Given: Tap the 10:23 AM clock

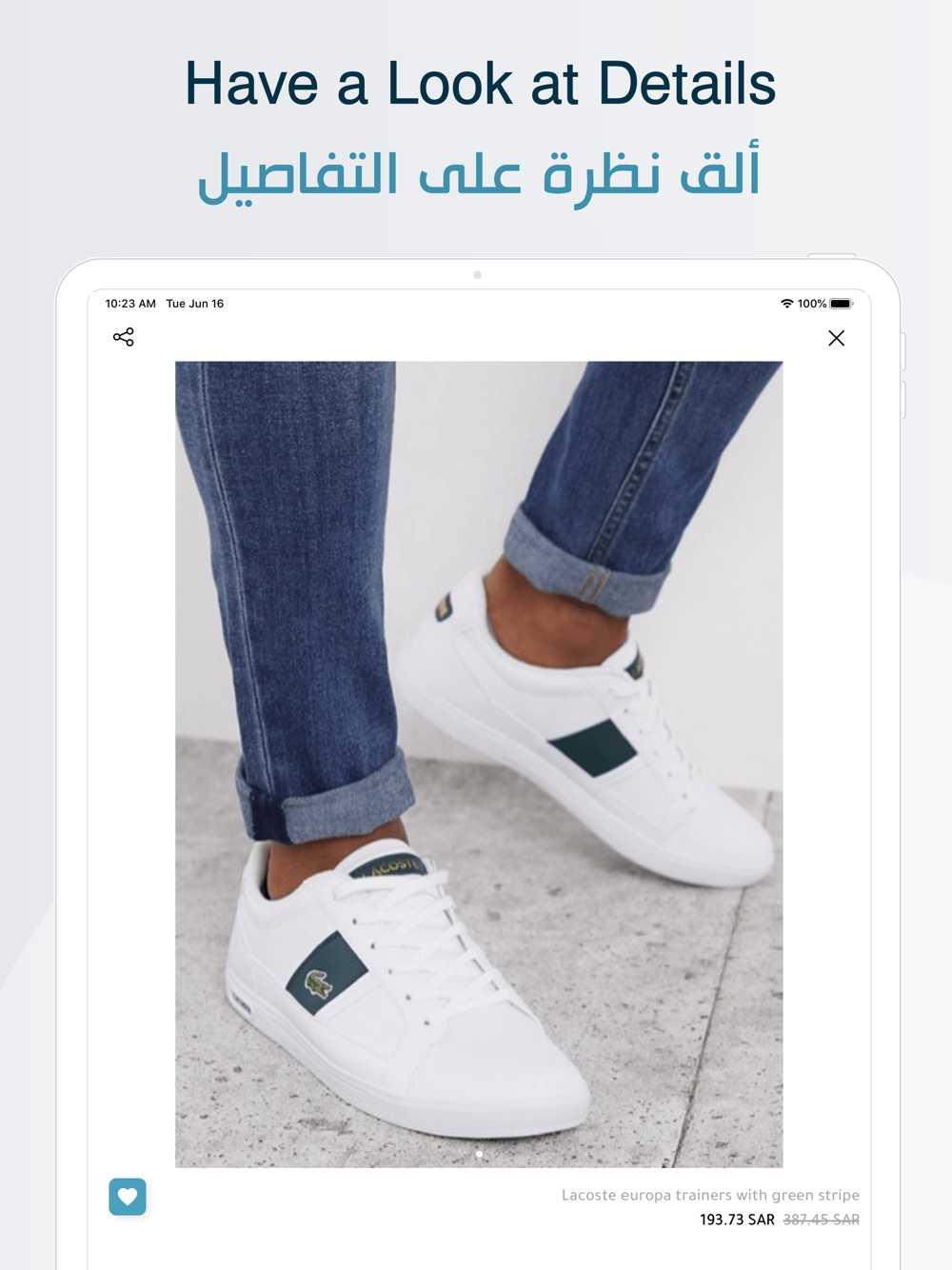Looking at the screenshot, I should tap(130, 304).
